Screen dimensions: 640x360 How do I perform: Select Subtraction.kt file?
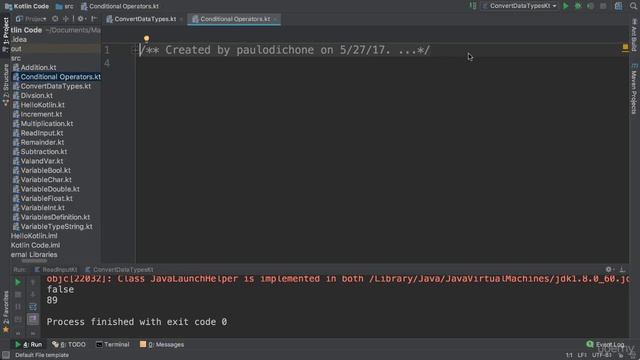(x=44, y=152)
